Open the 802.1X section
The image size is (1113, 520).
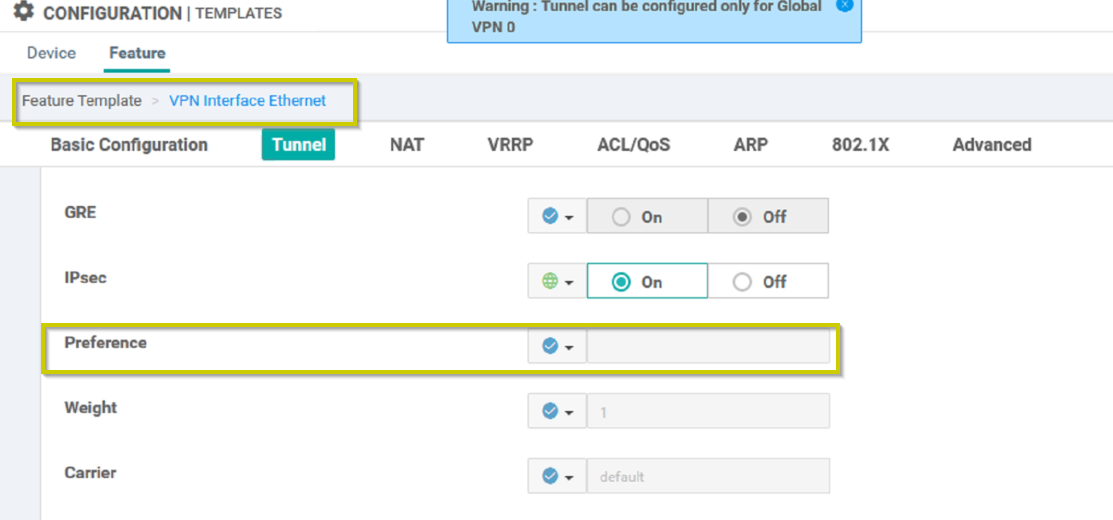(860, 145)
